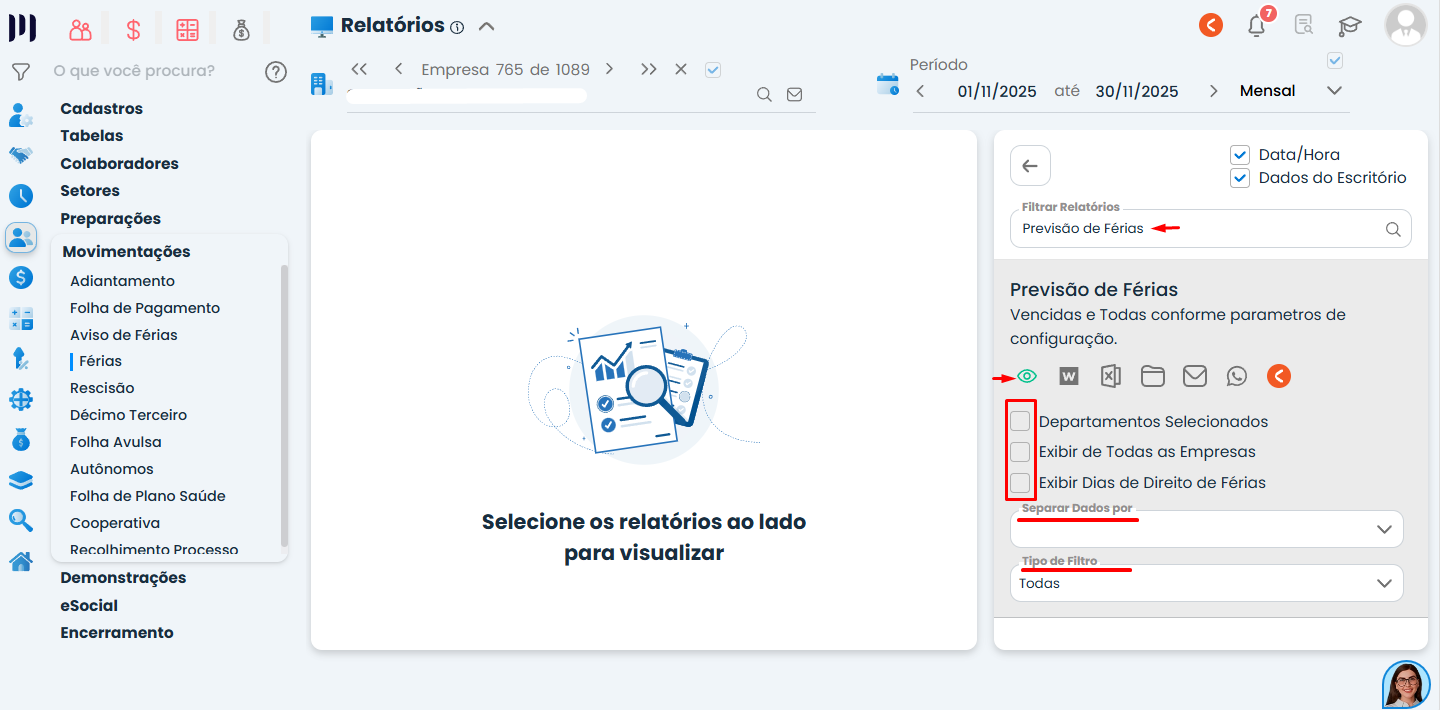
Task: Click the Movimentações submenu scrollbar
Action: (284, 405)
